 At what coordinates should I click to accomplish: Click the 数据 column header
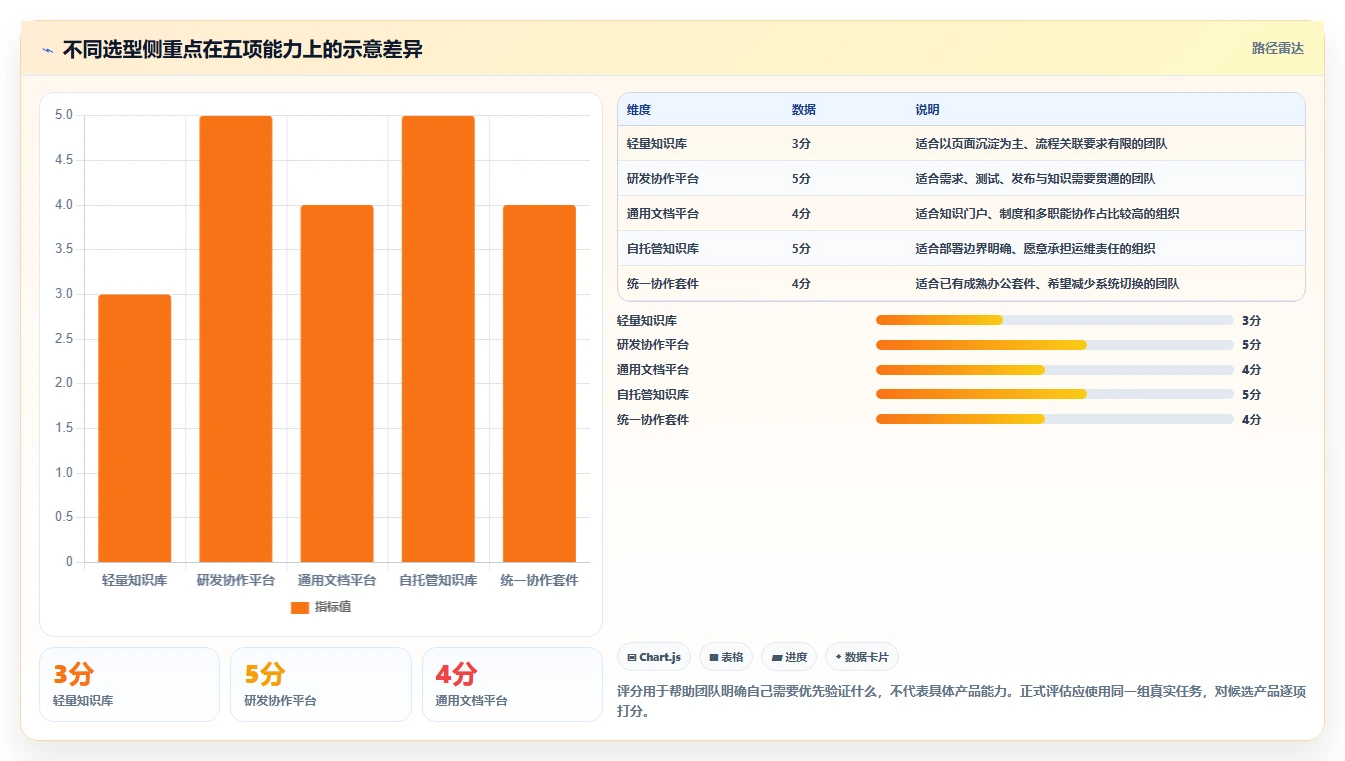click(x=804, y=110)
